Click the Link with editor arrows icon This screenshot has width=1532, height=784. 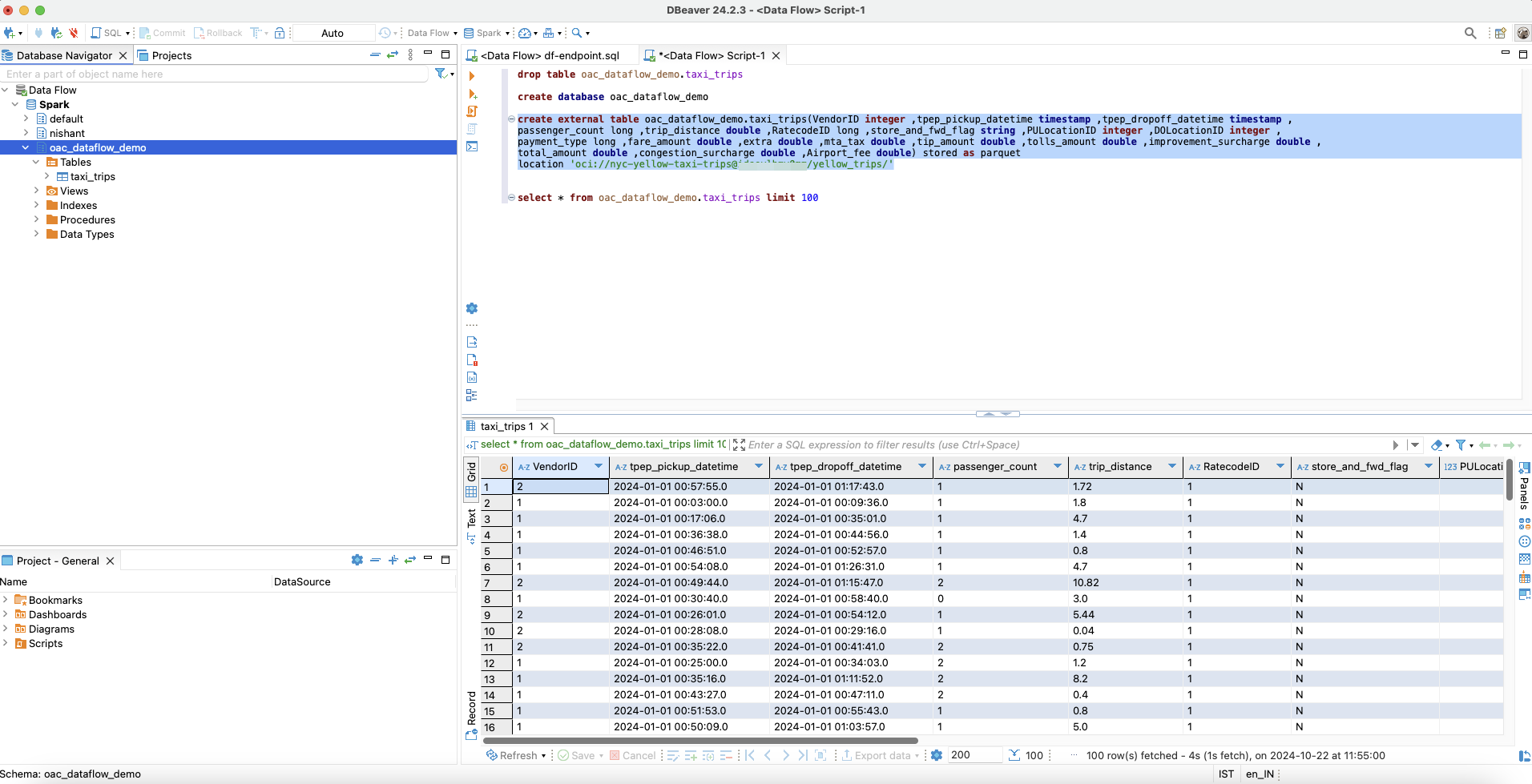[x=393, y=55]
